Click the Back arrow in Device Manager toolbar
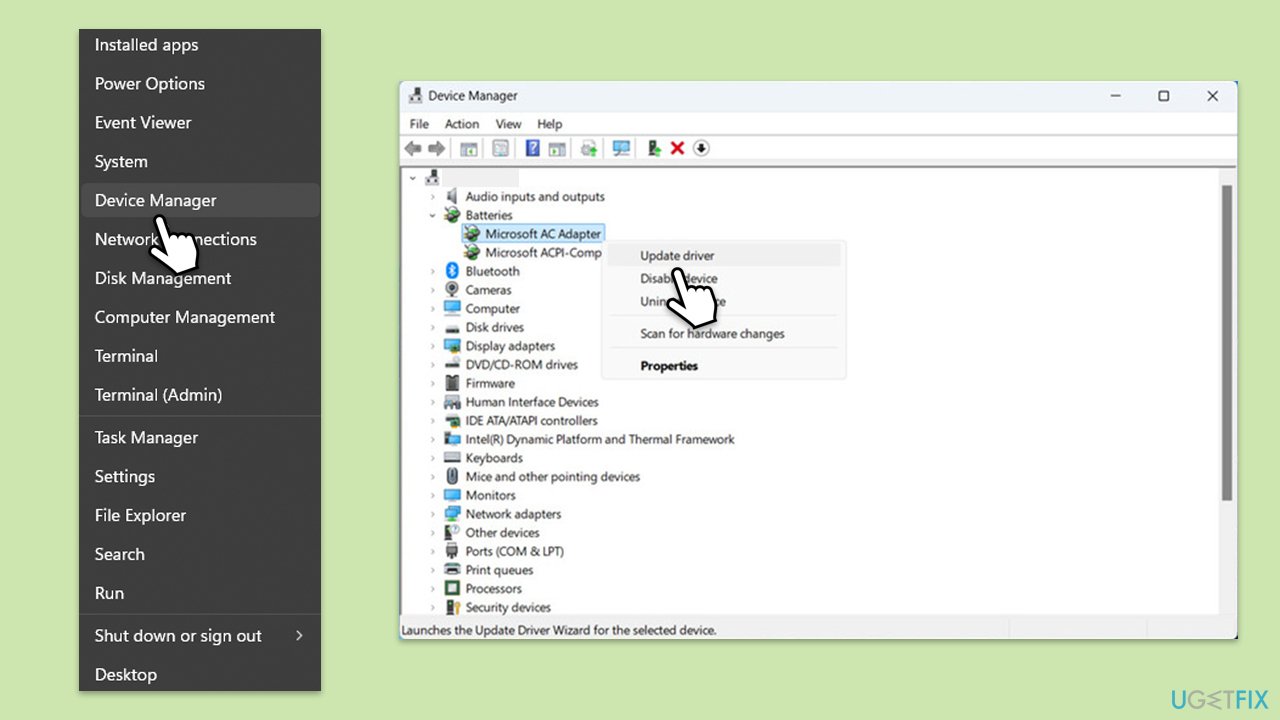Screen dimensions: 1280x720 (x=412, y=148)
